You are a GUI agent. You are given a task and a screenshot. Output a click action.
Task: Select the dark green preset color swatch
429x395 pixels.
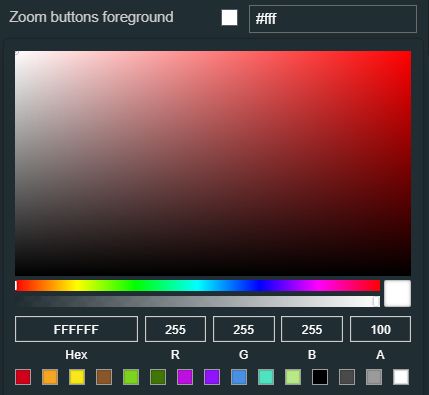158,377
